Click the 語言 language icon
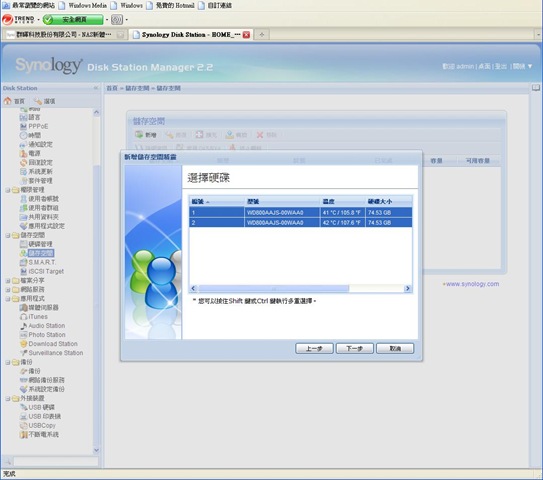The width and height of the screenshot is (543, 480). coord(23,117)
